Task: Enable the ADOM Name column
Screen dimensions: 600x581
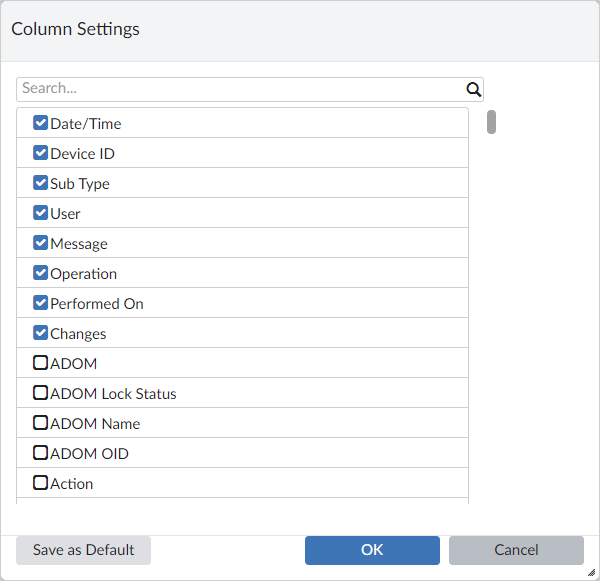Action: tap(41, 423)
